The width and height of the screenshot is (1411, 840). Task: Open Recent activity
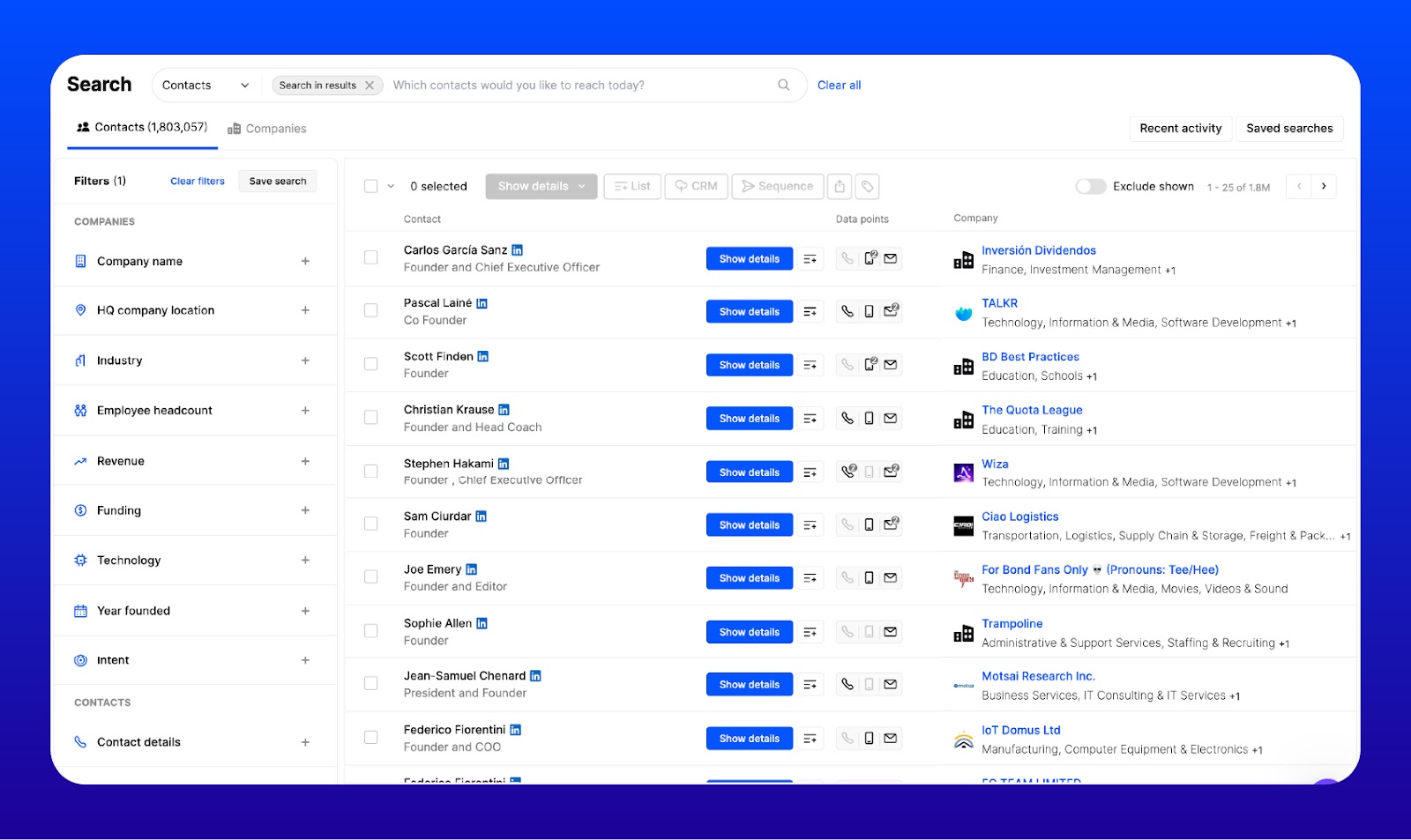click(1181, 129)
